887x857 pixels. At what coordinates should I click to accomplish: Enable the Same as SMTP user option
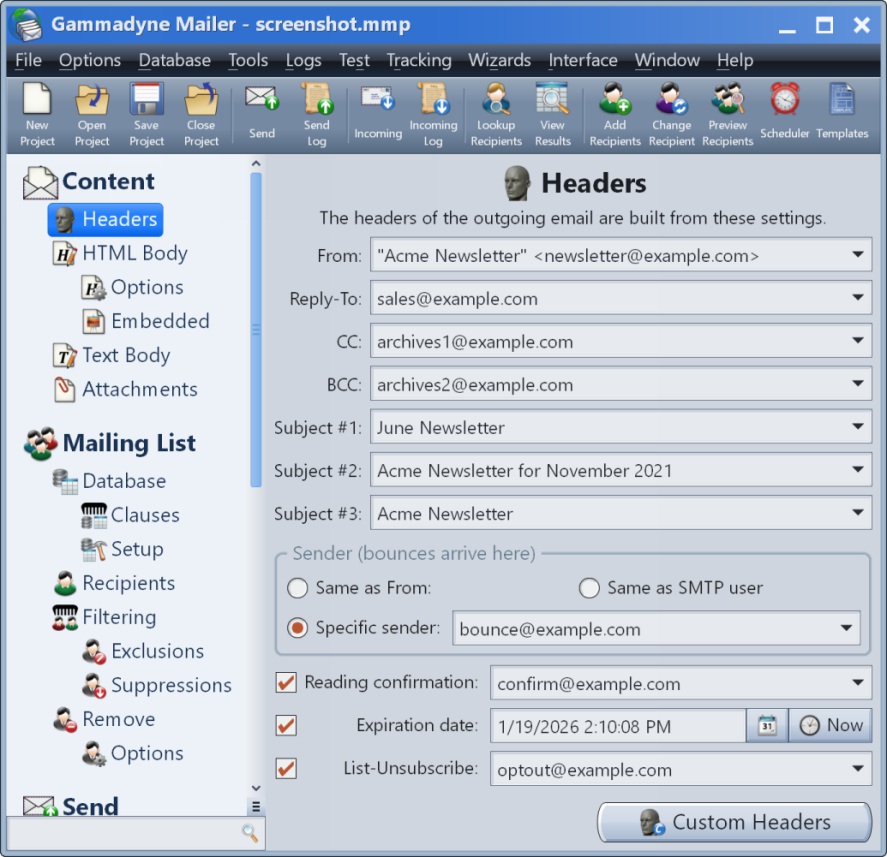589,589
